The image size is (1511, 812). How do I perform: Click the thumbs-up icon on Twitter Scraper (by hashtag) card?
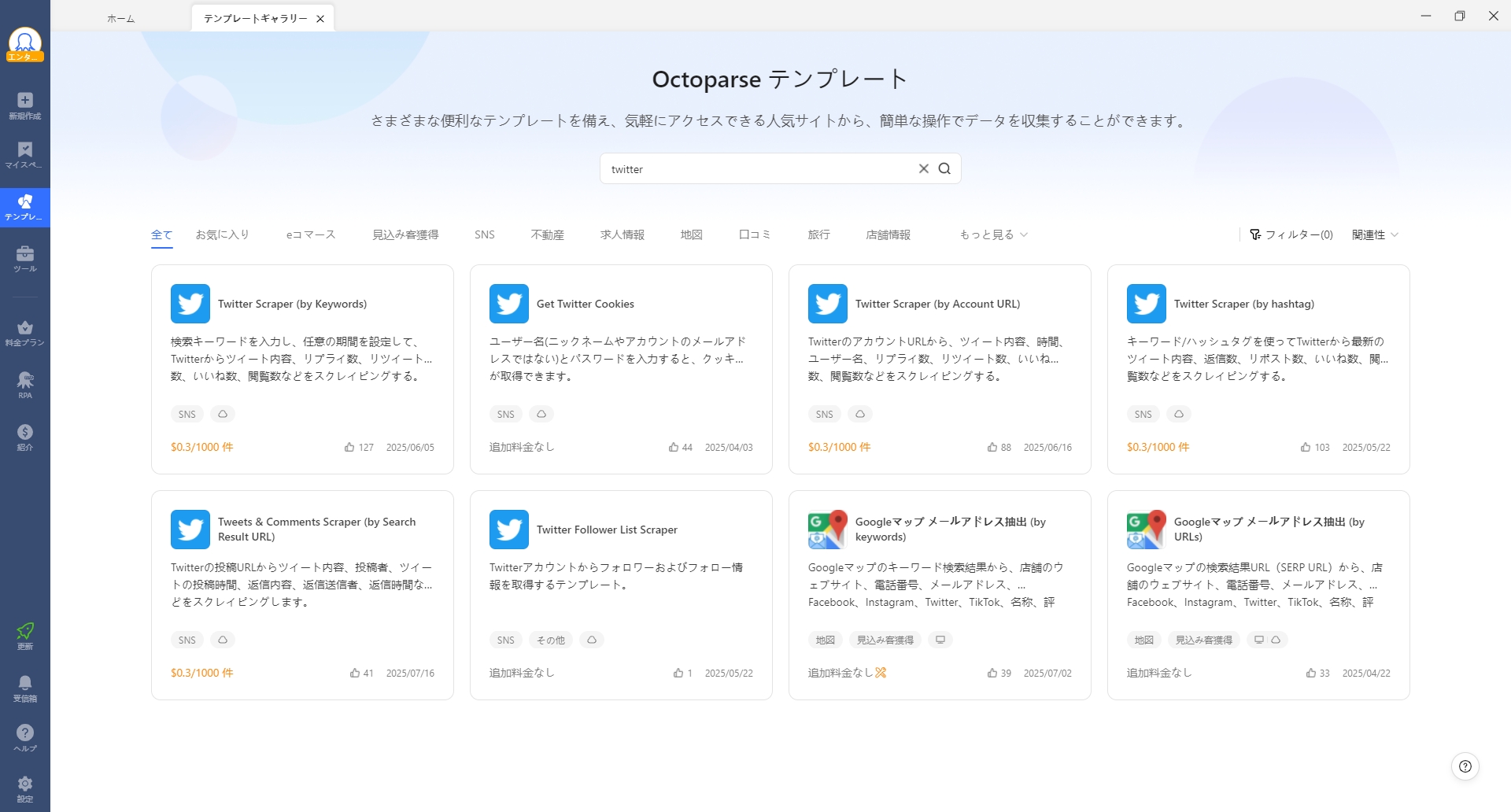1306,447
